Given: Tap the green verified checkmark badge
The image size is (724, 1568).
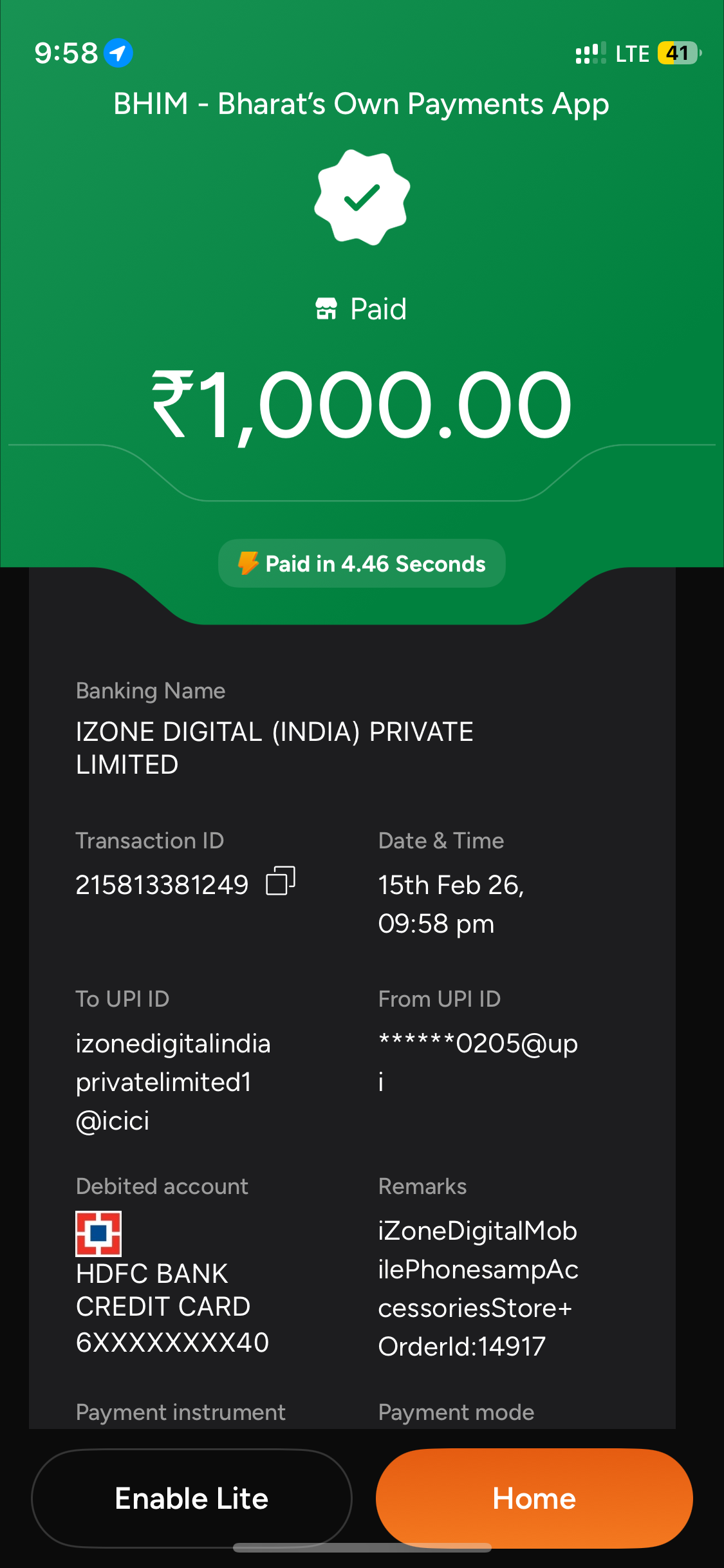Looking at the screenshot, I should click(362, 197).
